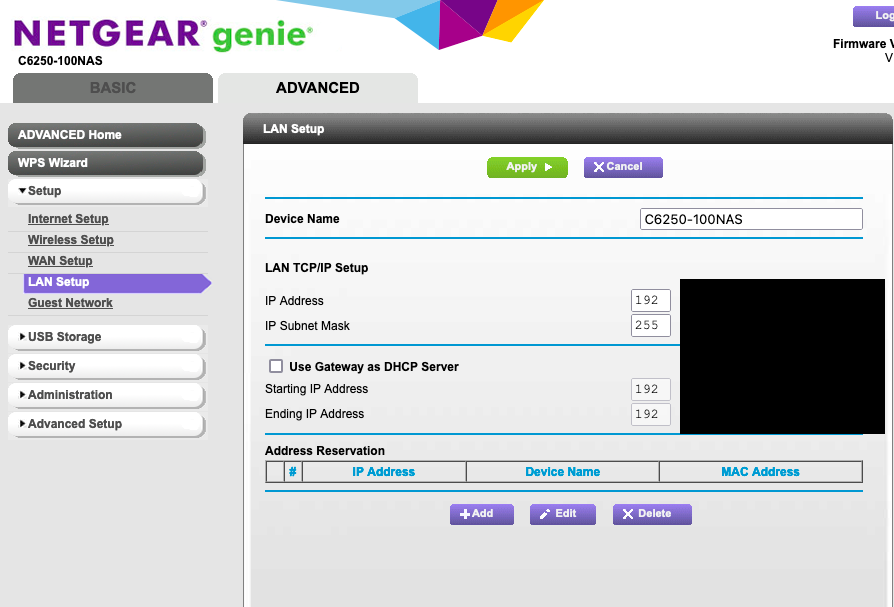This screenshot has width=894, height=607.
Task: Expand the Advanced Setup section
Action: click(x=106, y=424)
